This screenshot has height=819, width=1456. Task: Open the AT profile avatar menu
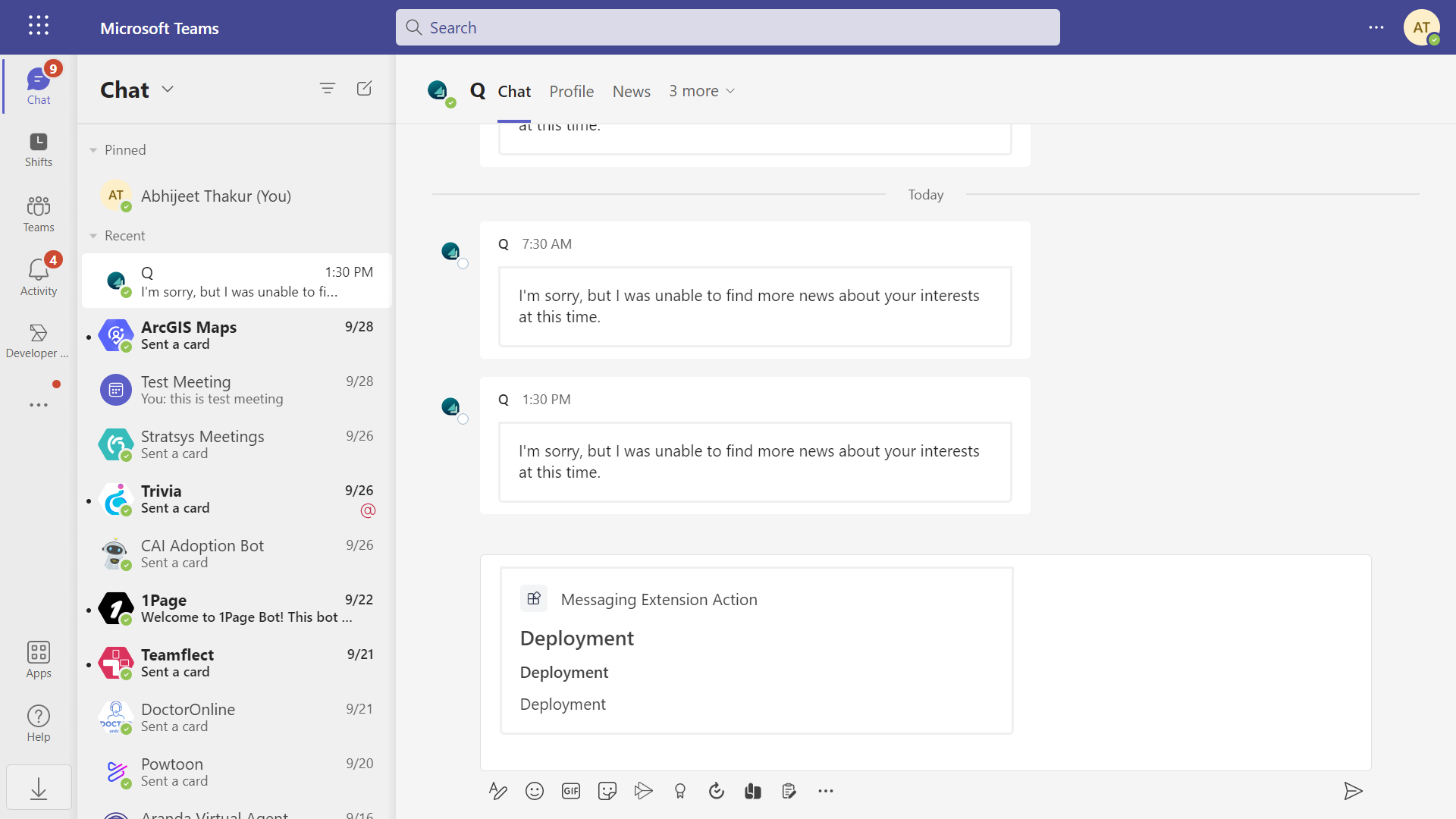coord(1422,27)
